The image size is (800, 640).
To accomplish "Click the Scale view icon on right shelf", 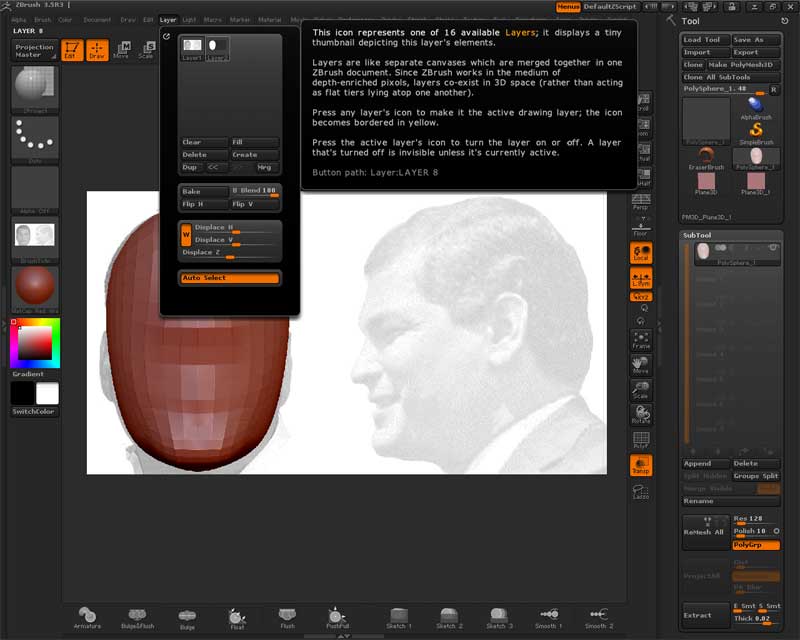I will point(641,389).
